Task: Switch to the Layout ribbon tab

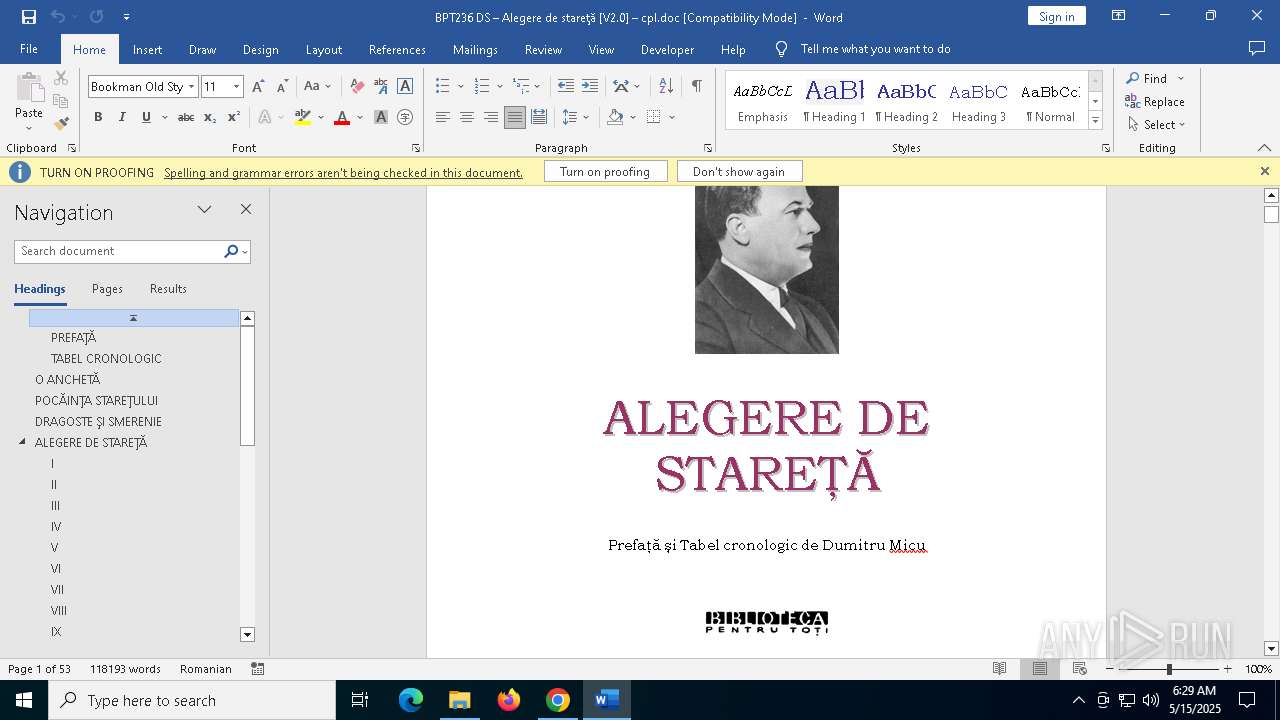Action: [x=323, y=49]
